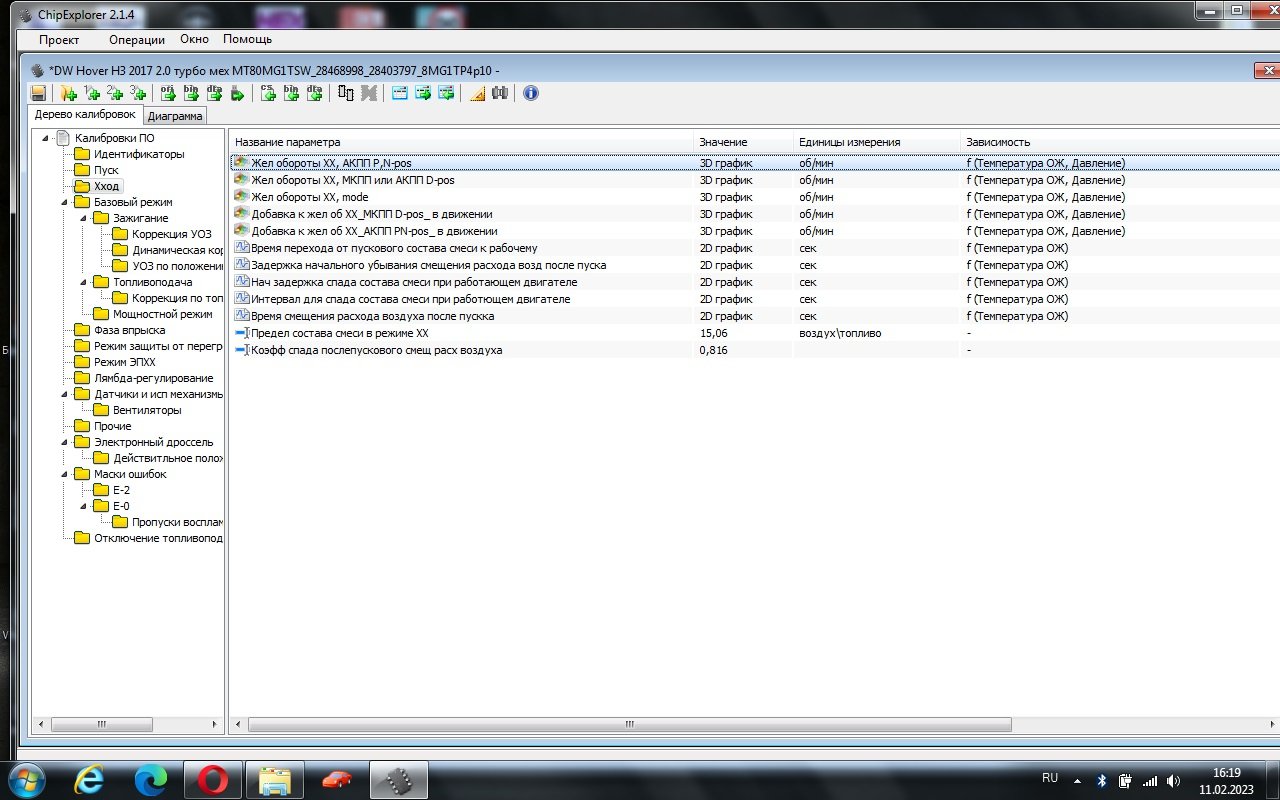Screen dimensions: 1280x800
Task: Click the Save floppy disk toolbar icon
Action: click(x=38, y=93)
